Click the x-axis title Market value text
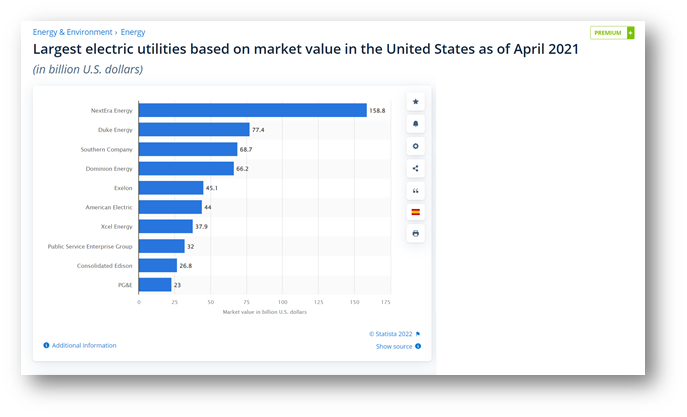 [x=265, y=312]
